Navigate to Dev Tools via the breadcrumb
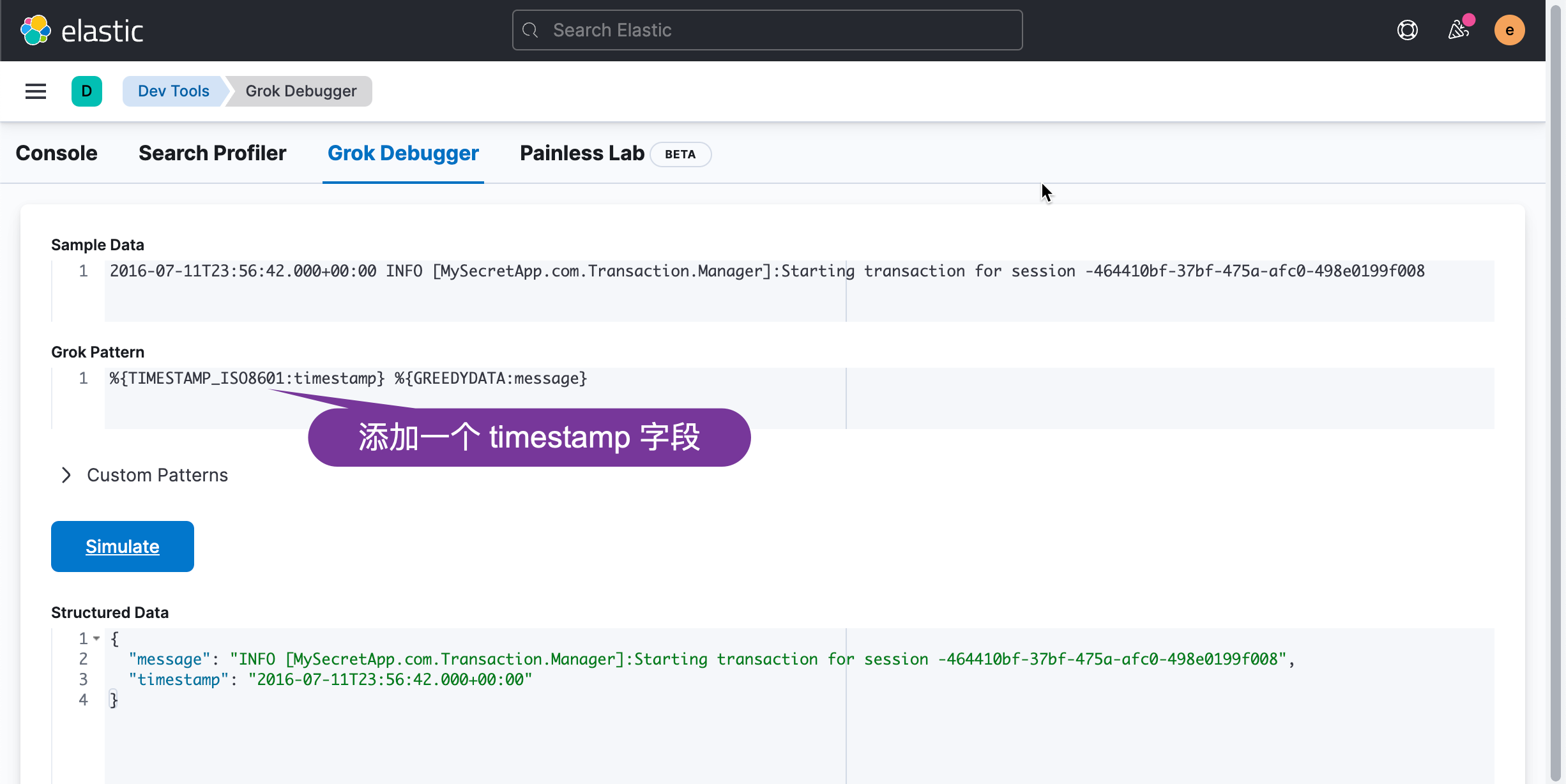 coord(173,91)
